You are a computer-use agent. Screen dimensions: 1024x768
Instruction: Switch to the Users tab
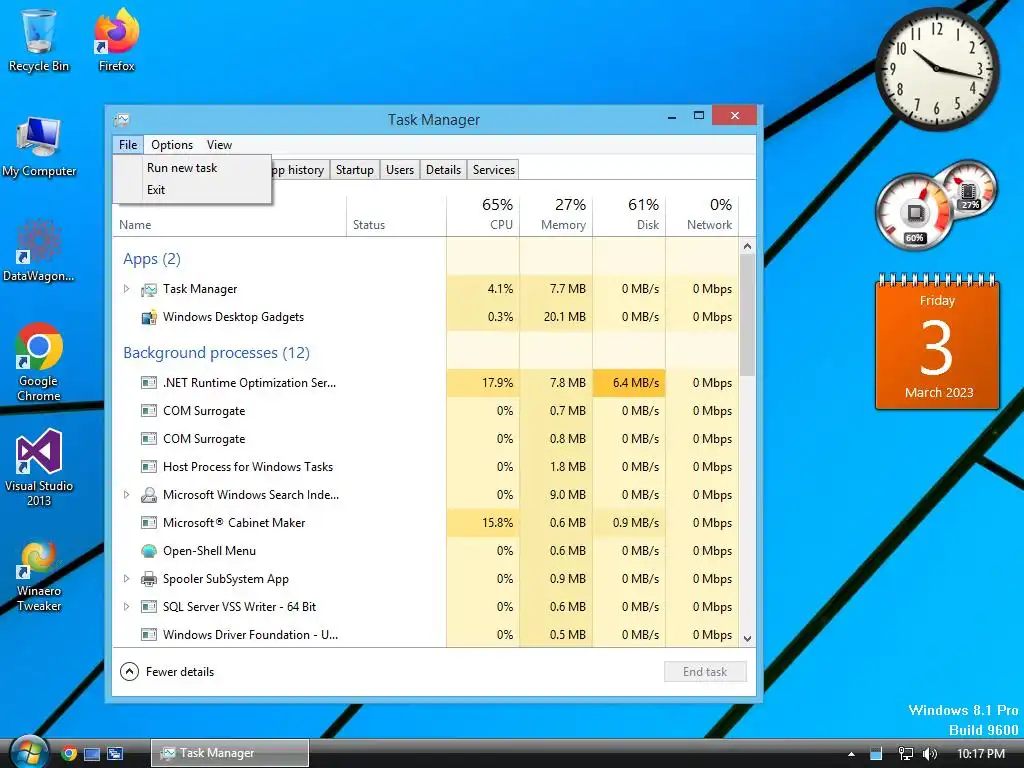tap(400, 170)
